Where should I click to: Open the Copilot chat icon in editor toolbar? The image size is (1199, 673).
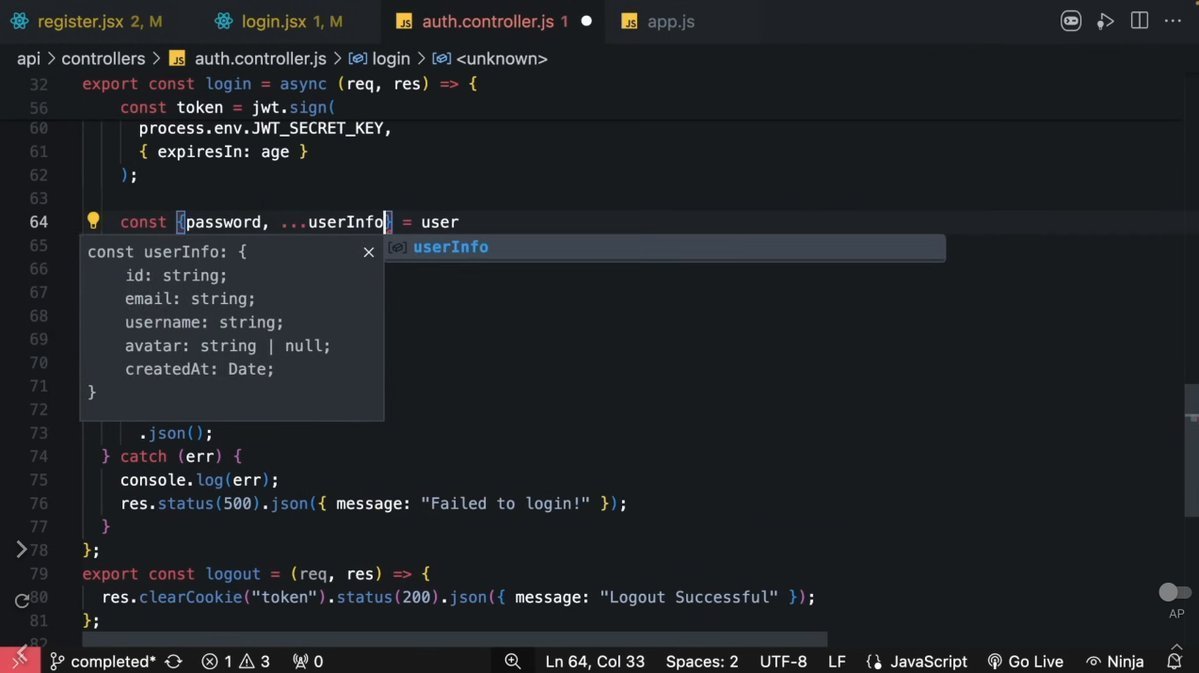(1071, 21)
